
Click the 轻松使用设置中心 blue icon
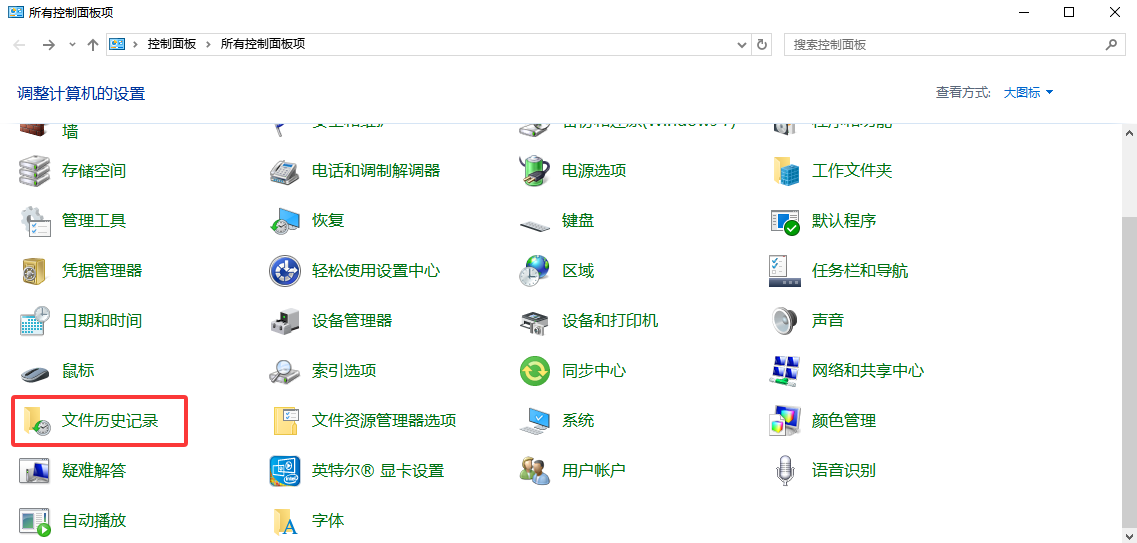[284, 271]
